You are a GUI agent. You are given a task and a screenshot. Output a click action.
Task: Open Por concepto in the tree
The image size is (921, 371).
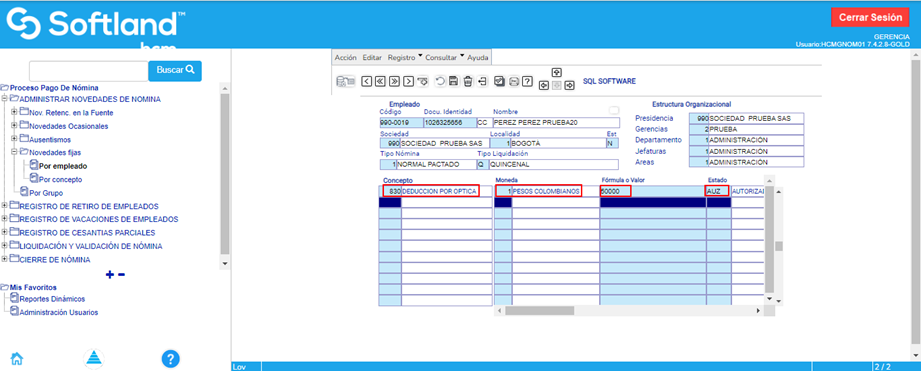60,179
